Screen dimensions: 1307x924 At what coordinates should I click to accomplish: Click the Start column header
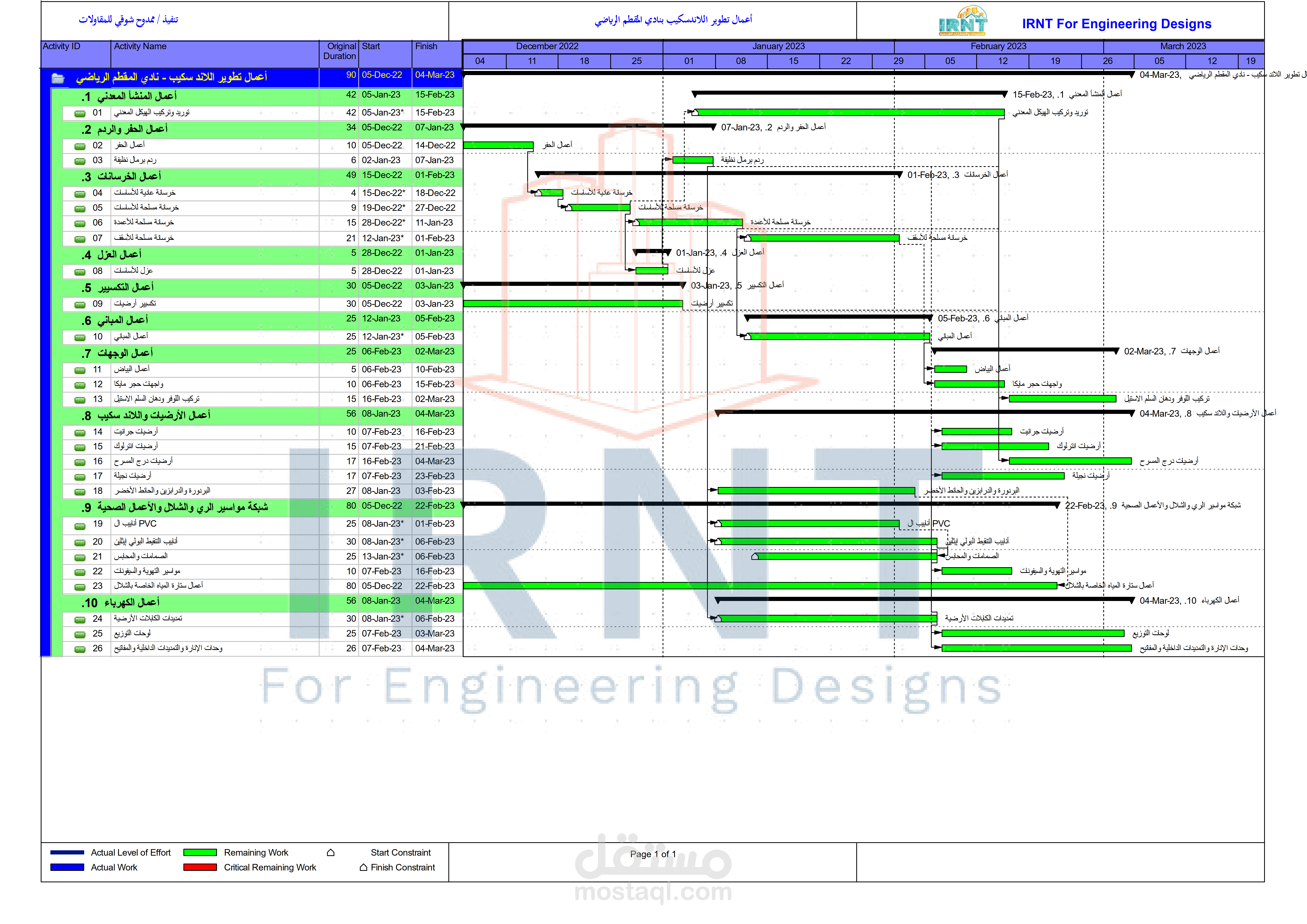coord(385,54)
